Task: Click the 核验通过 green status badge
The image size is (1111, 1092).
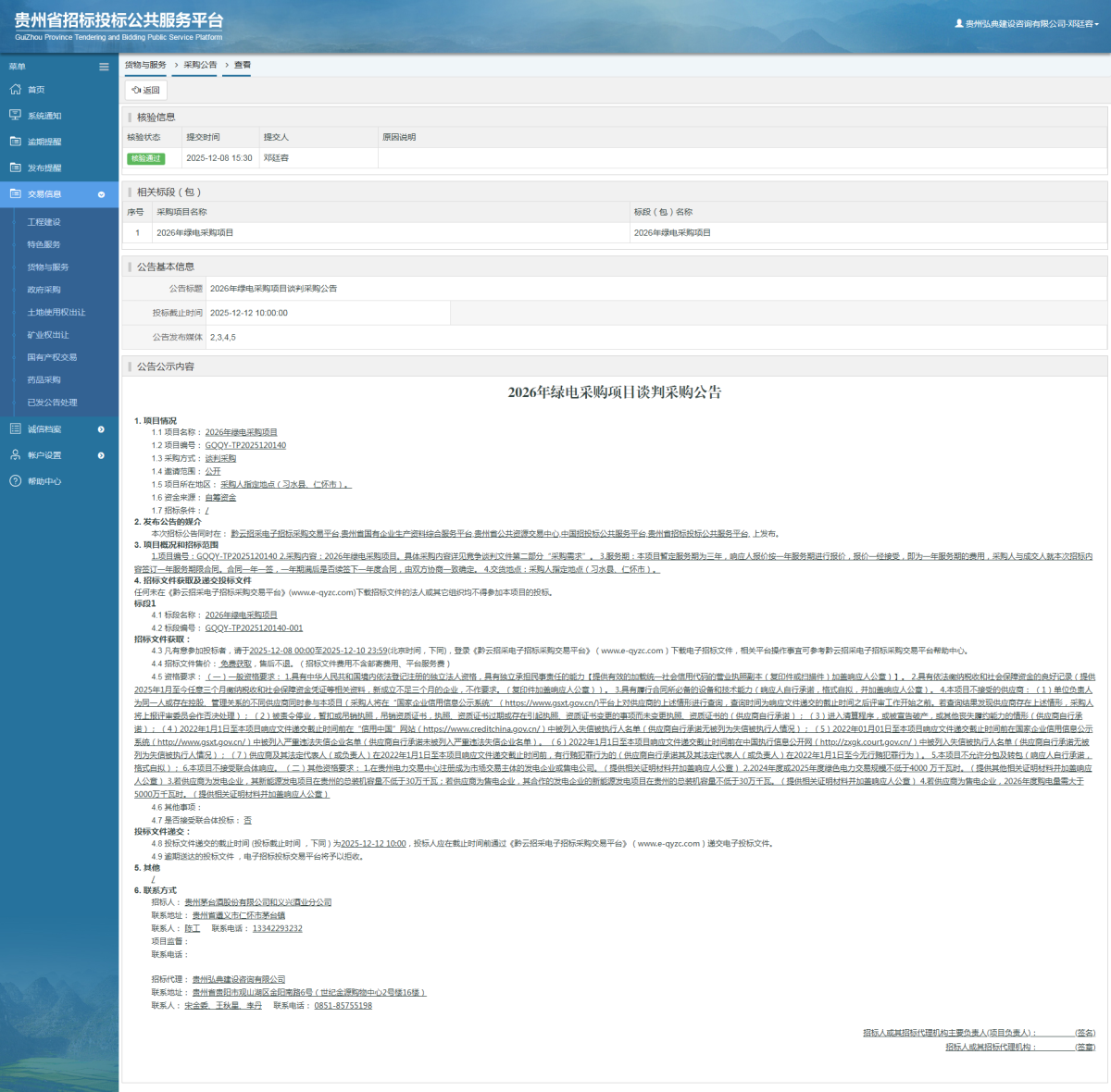Action: point(145,158)
